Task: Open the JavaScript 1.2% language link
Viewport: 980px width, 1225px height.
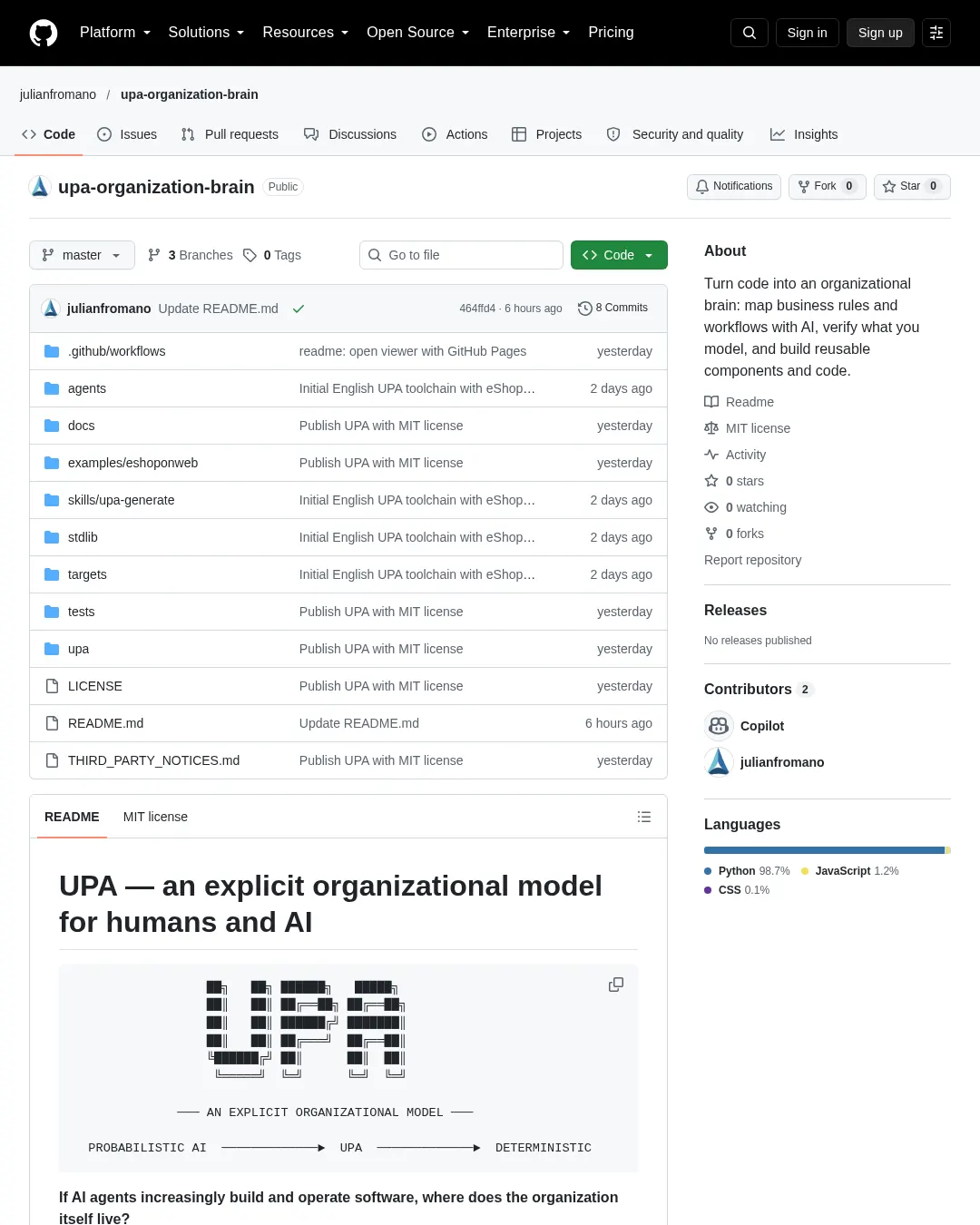Action: tap(850, 871)
